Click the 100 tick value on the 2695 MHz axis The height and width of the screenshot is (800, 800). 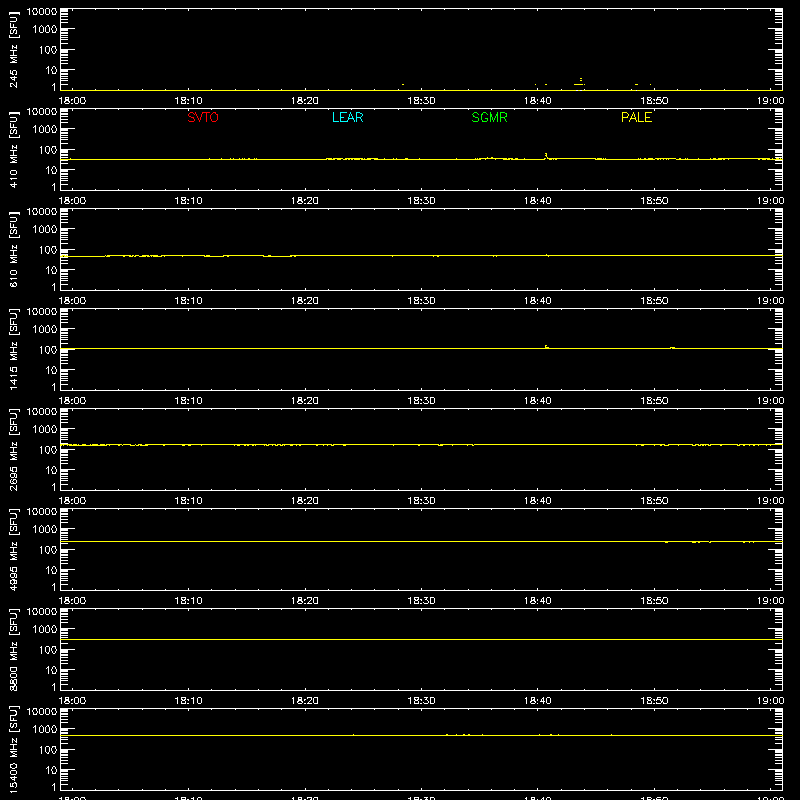[x=48, y=450]
